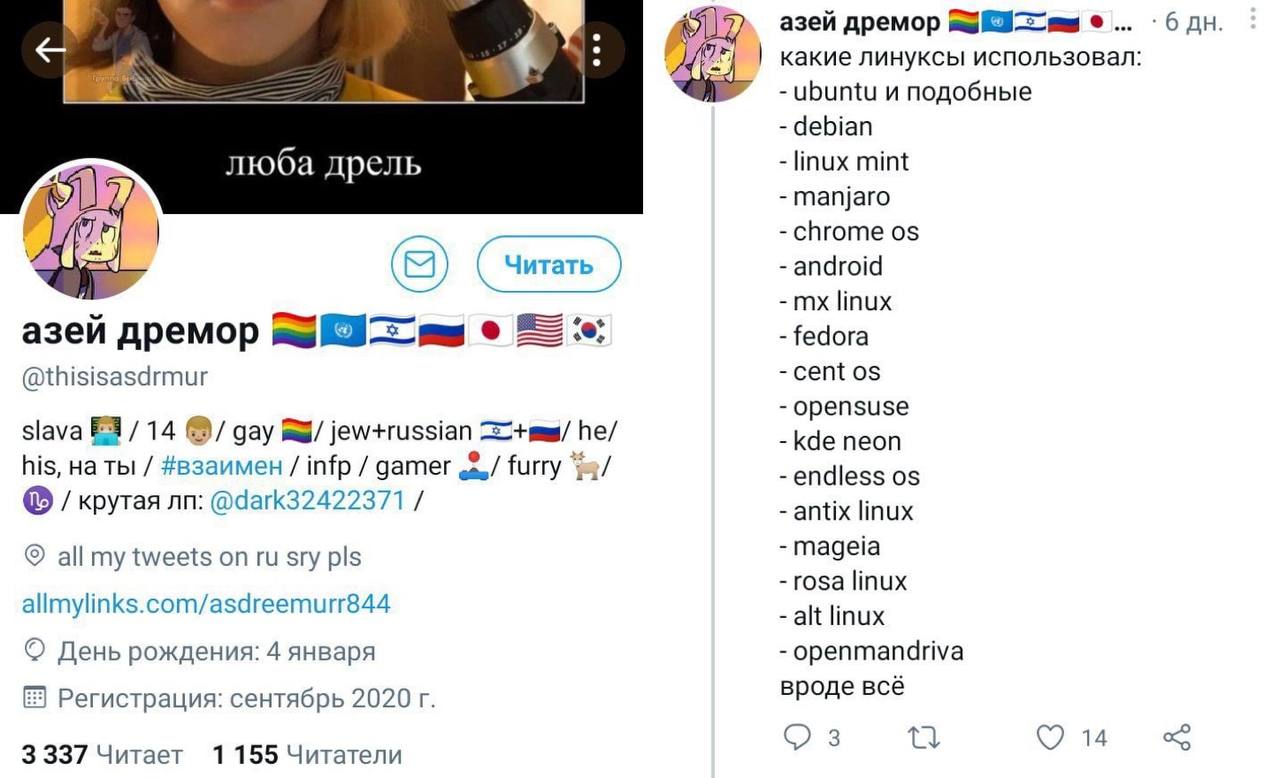Screen dimensions: 1280x778
Task: Open the allmylinks.com/asdreemurr844 link
Action: pyautogui.click(x=206, y=604)
